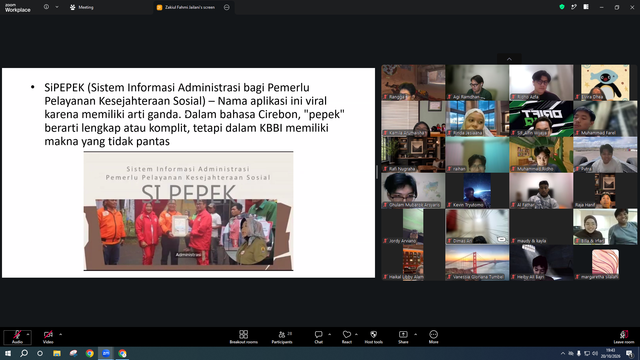Click the SiPEPEK bullet text on slide
Image resolution: width=640 pixels, height=360 pixels.
[194, 114]
